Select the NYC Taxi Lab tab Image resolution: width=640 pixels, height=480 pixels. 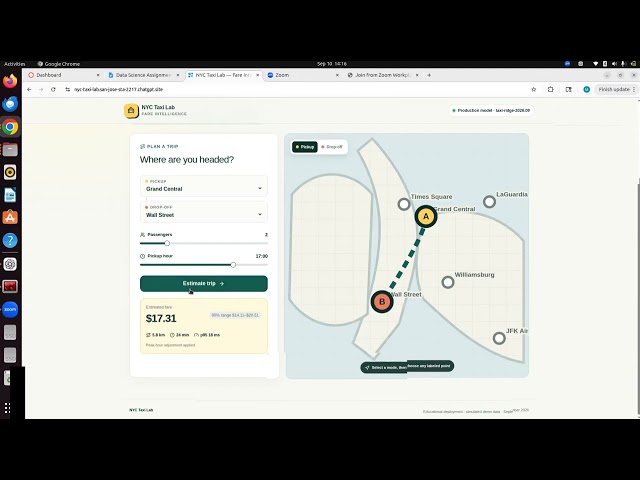(x=223, y=75)
